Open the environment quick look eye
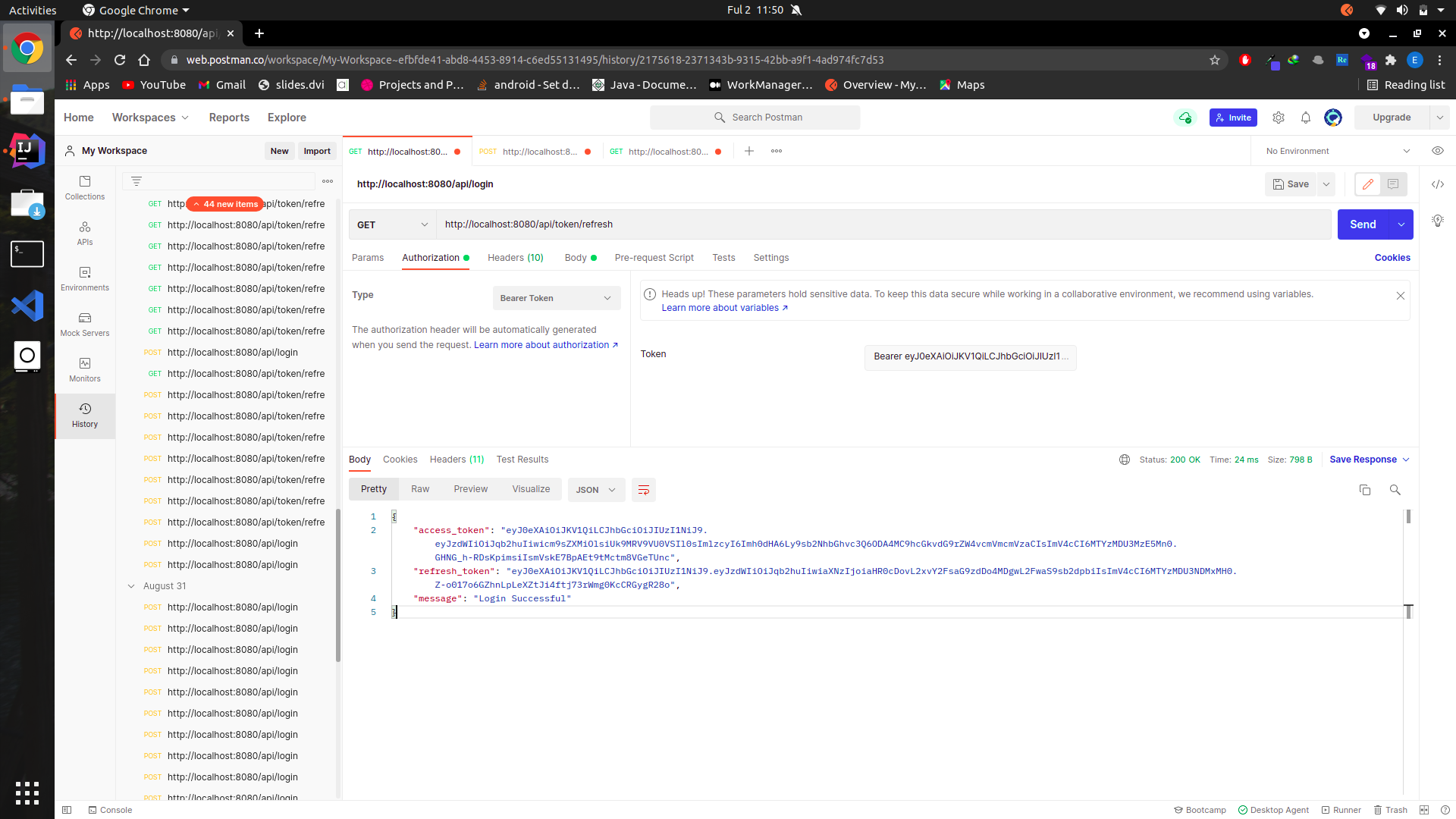This screenshot has width=1456, height=819. (1437, 151)
